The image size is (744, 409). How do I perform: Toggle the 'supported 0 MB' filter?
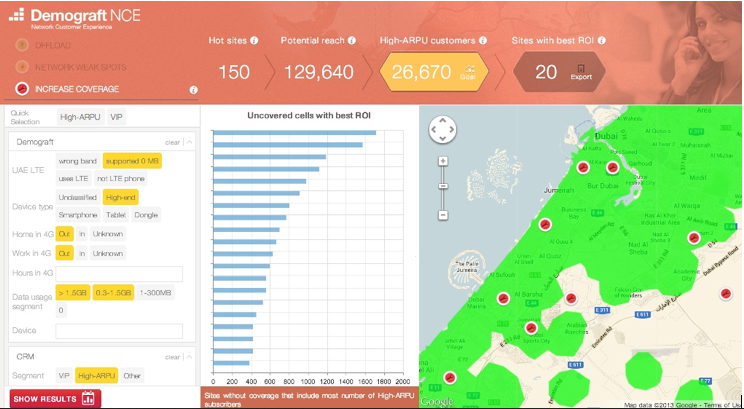coord(132,161)
